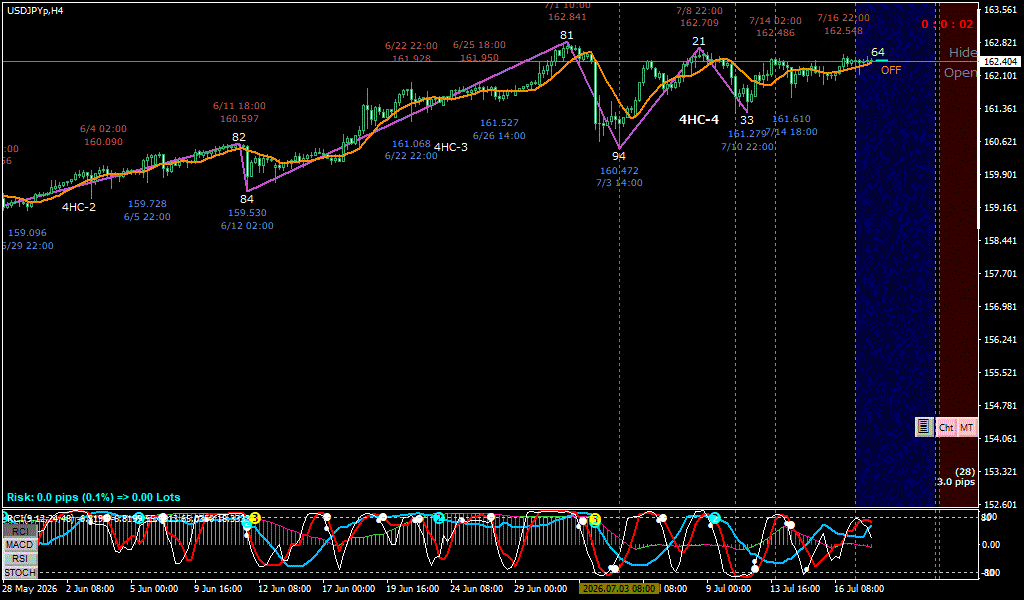Click the Open button at right edge

tap(961, 72)
